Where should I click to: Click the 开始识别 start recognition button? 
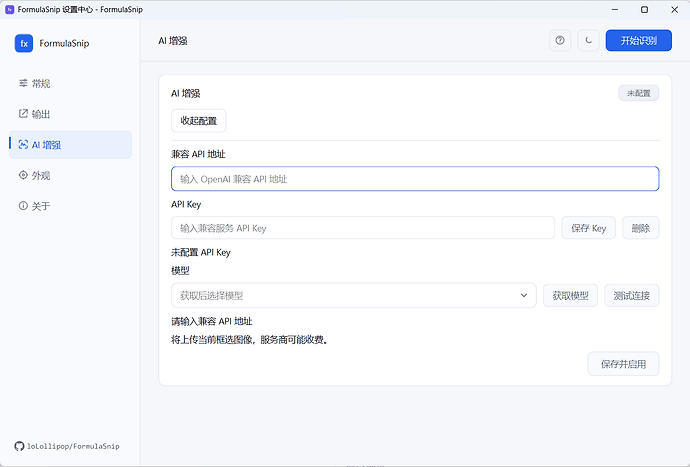pos(639,40)
